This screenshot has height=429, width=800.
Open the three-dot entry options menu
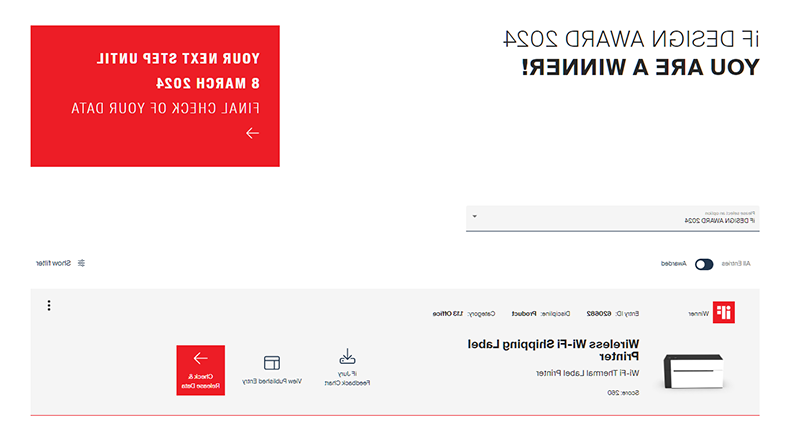pyautogui.click(x=49, y=306)
